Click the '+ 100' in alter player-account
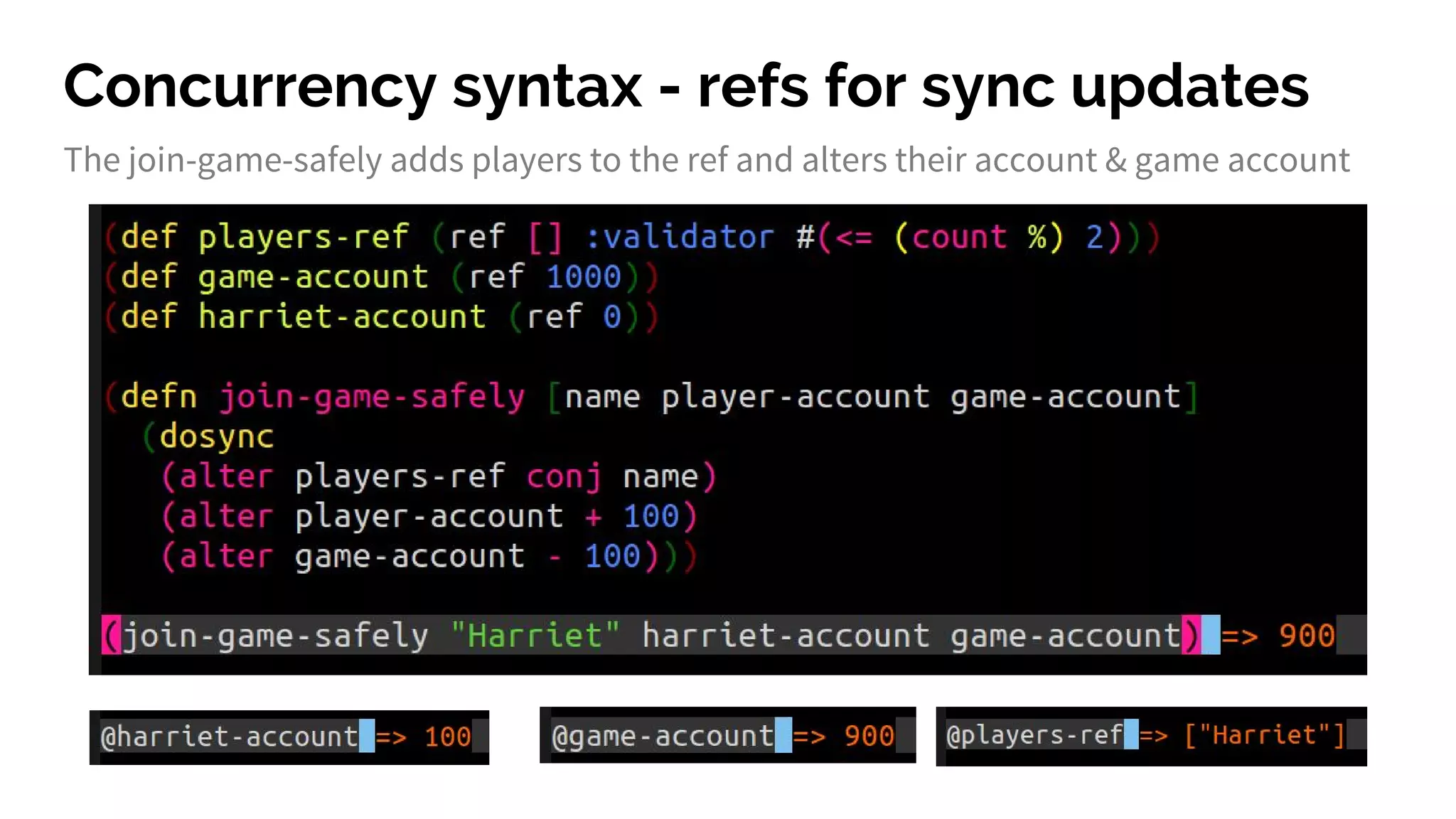The image size is (1456, 819). pos(632,515)
